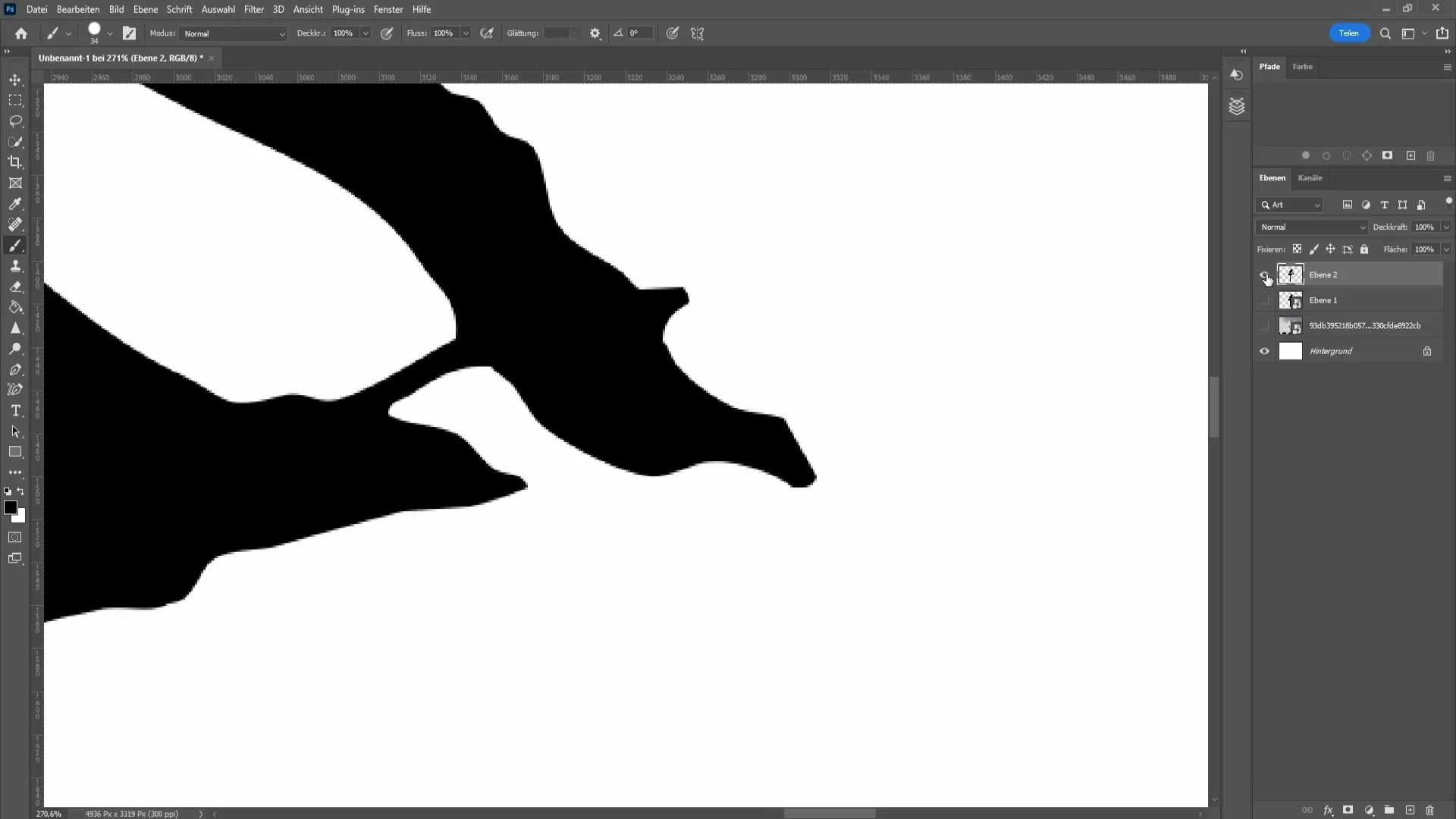
Task: Toggle lock image pixels brush icon
Action: (1314, 249)
